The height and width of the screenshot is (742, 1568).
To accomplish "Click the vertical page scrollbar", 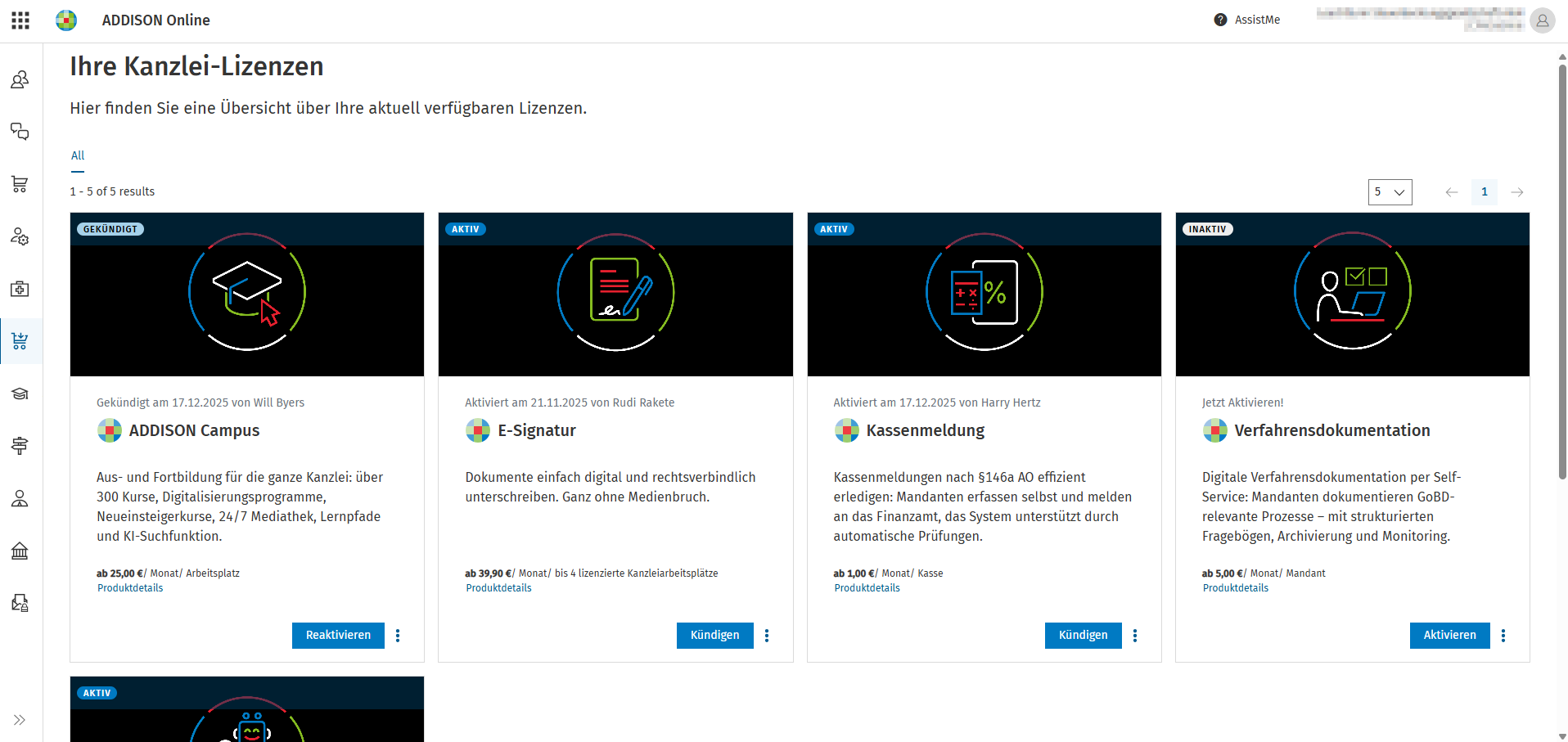I will point(1562,270).
